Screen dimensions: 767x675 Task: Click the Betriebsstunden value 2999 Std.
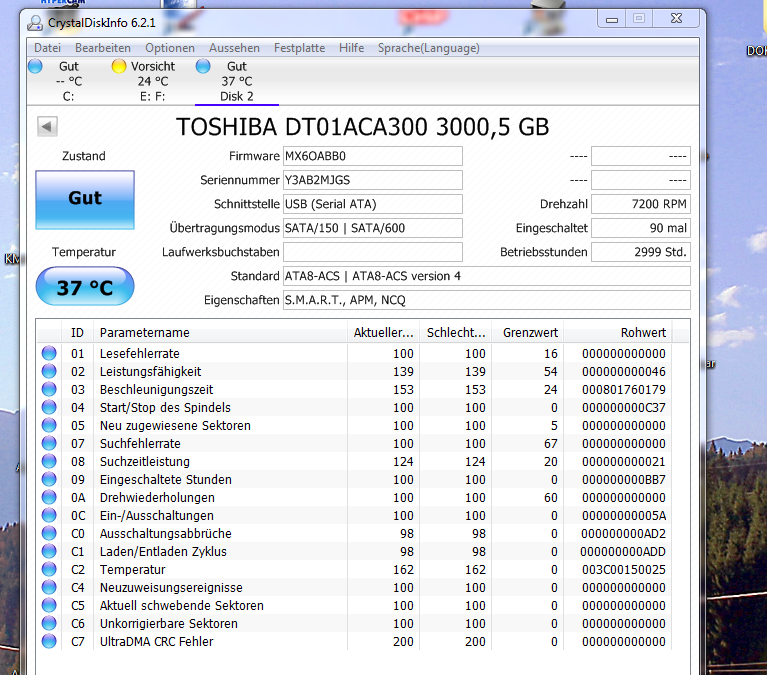pyautogui.click(x=641, y=252)
